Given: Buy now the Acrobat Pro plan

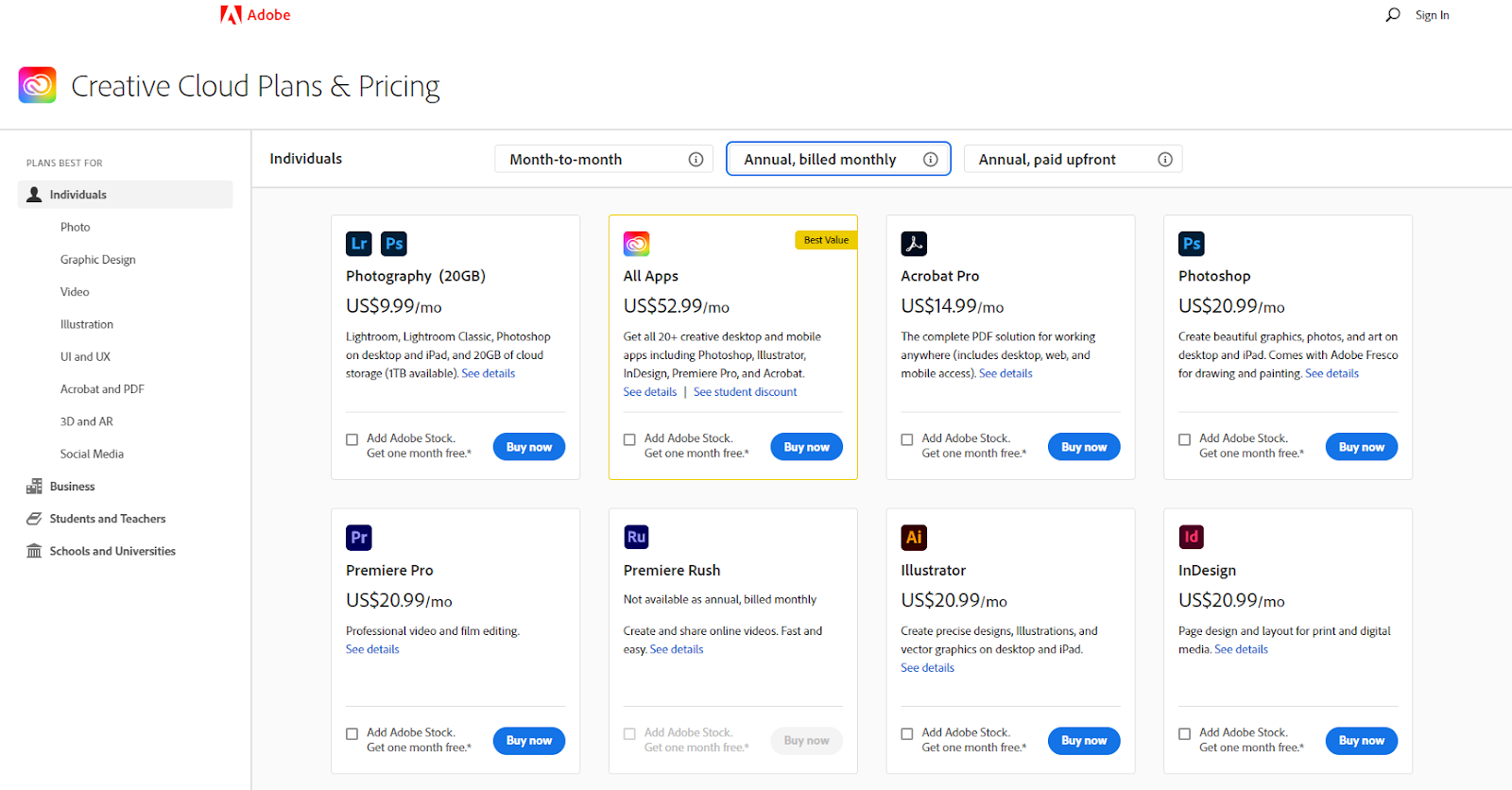Looking at the screenshot, I should pos(1084,447).
